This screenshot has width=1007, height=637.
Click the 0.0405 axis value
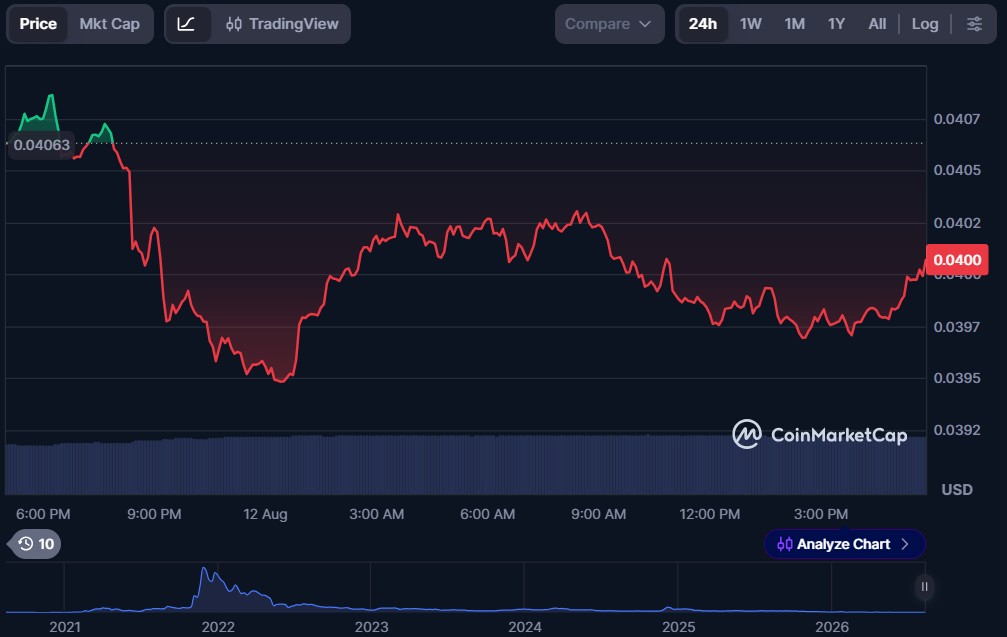(957, 170)
